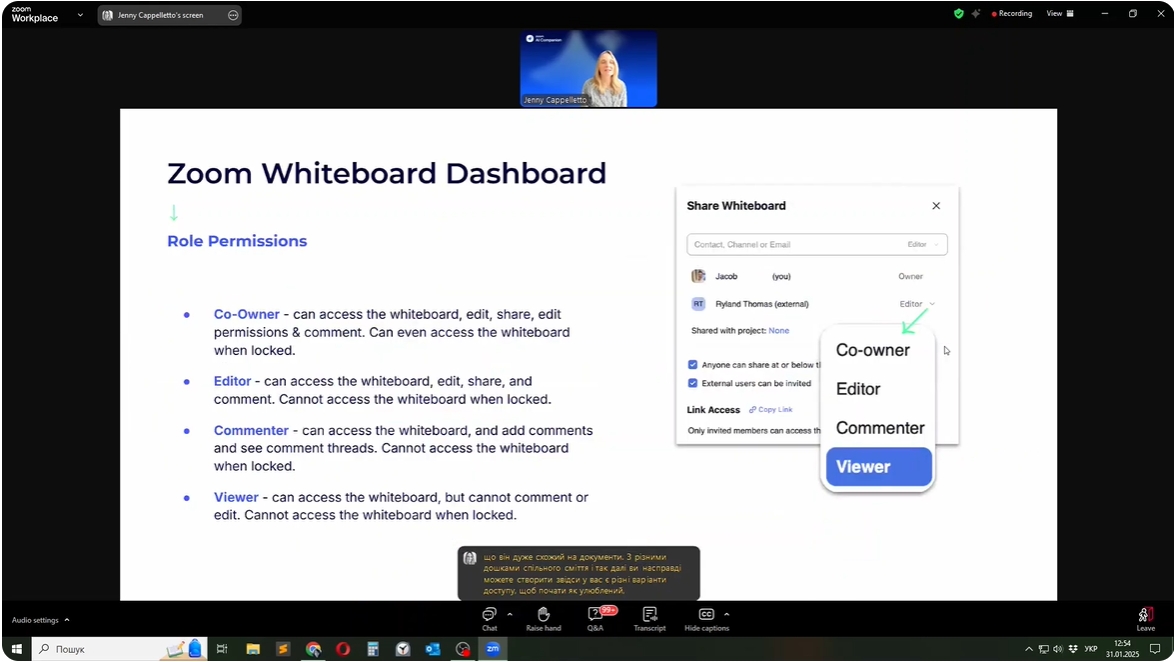Close the Share Whiteboard dialog
The width and height of the screenshot is (1174, 662).
tap(936, 206)
